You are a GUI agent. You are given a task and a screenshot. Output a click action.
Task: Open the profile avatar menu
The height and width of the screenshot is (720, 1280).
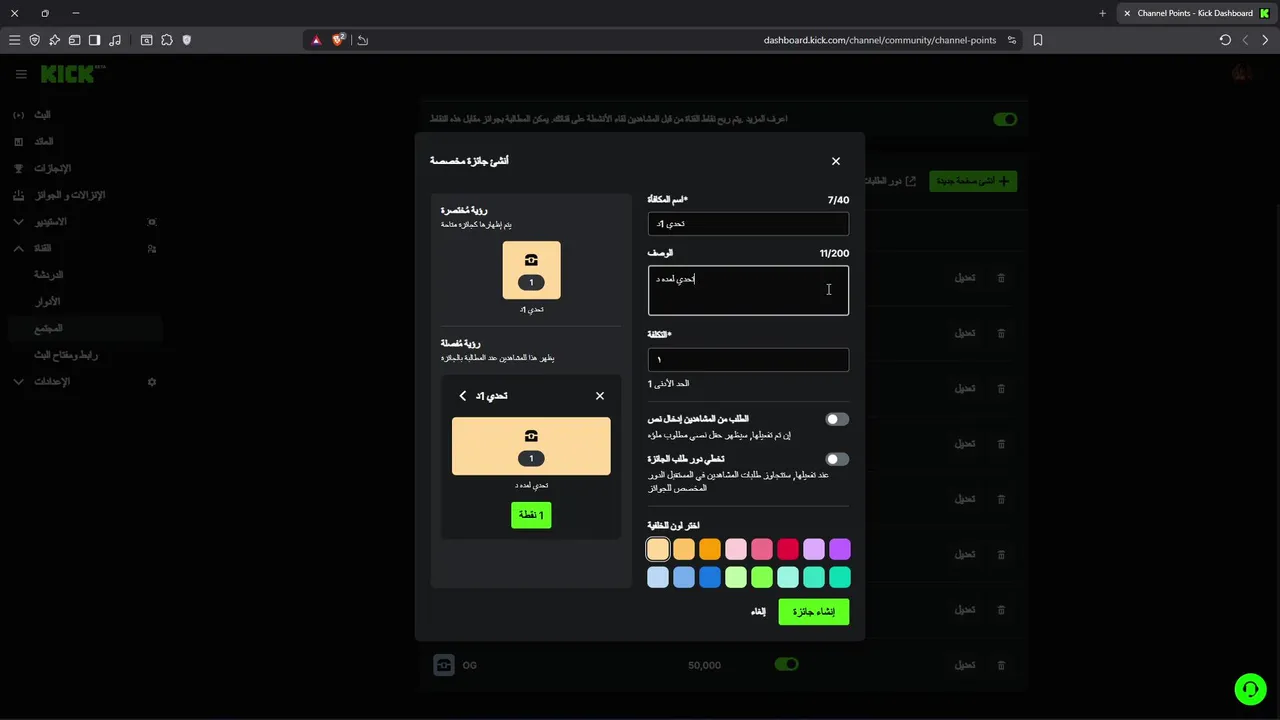click(x=1242, y=73)
